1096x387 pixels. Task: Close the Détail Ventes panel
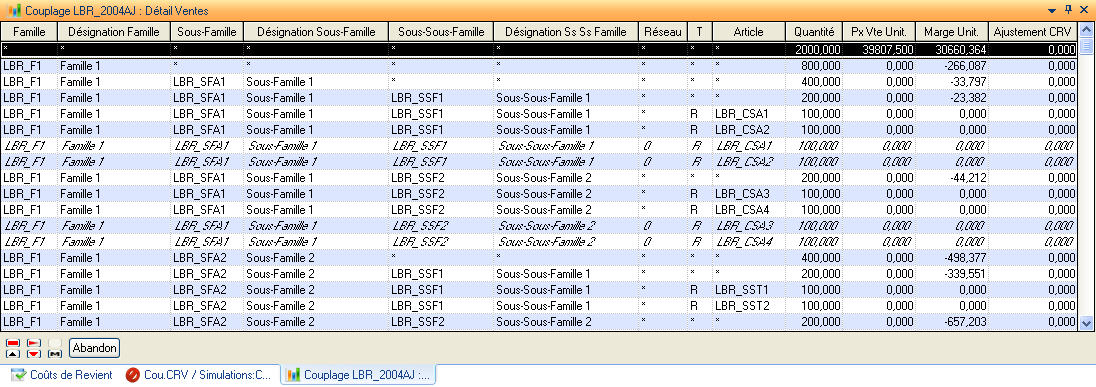click(x=1084, y=10)
